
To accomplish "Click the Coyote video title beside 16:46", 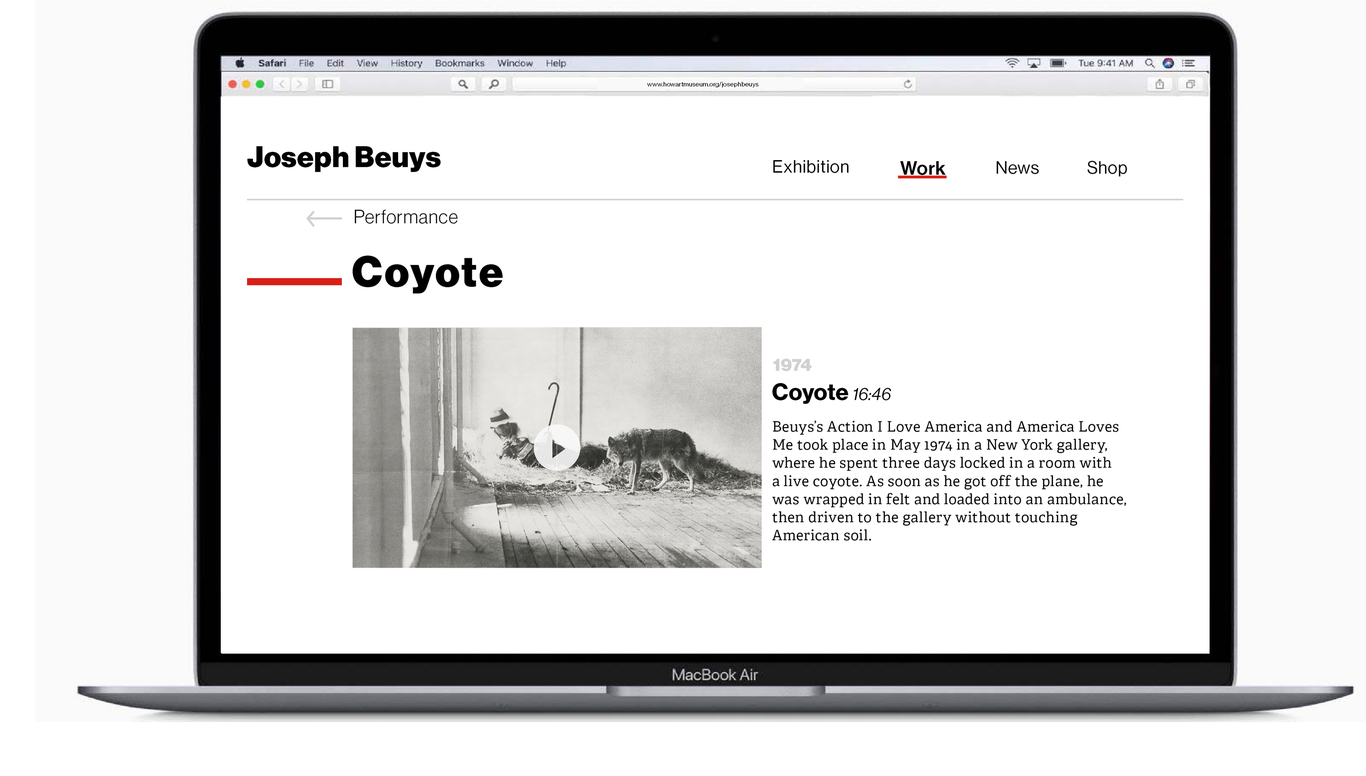I will pos(810,392).
